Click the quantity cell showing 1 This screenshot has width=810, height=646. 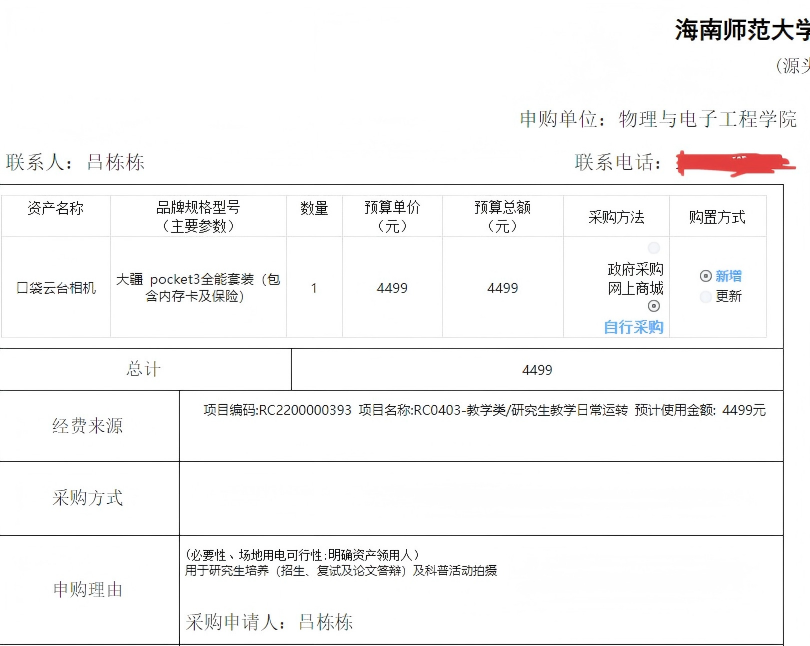[x=314, y=288]
